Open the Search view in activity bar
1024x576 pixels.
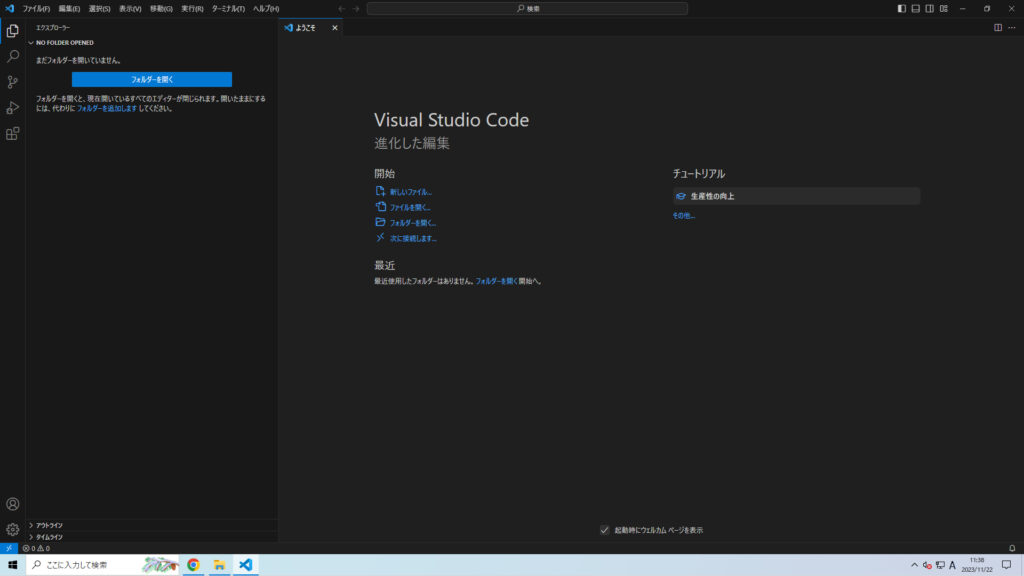(x=12, y=56)
